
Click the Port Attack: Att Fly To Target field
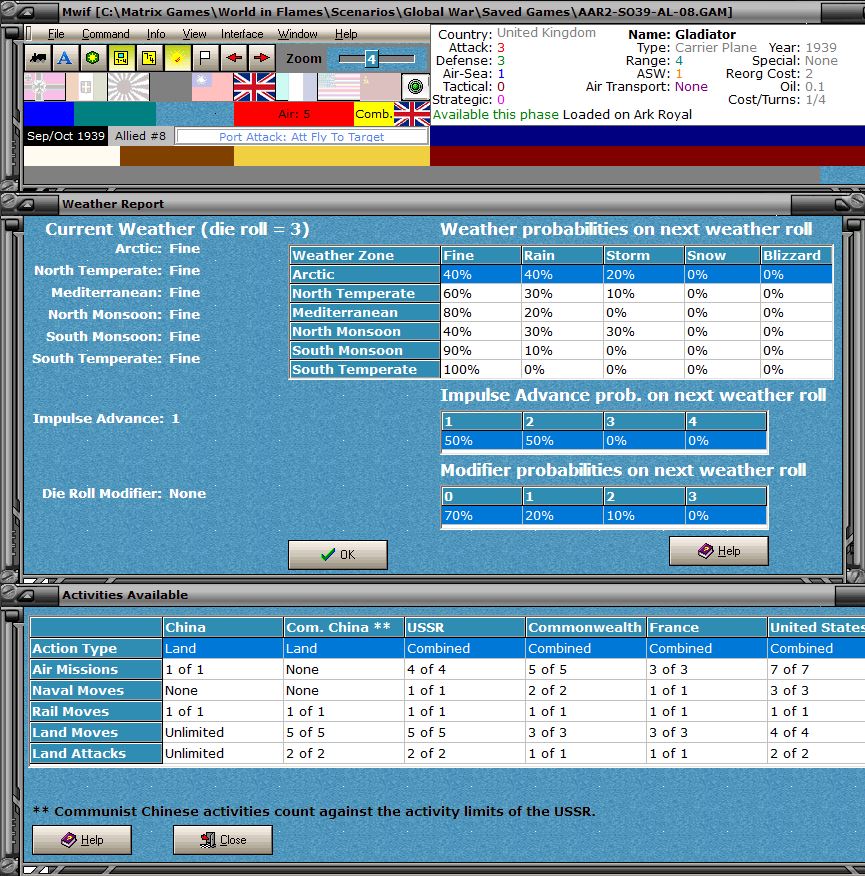click(302, 136)
